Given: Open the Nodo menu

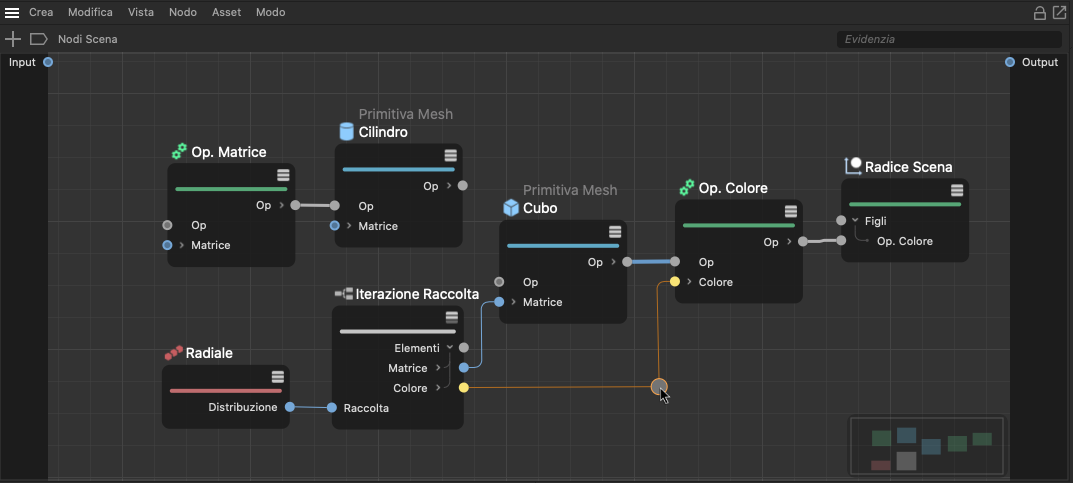Looking at the screenshot, I should point(183,12).
